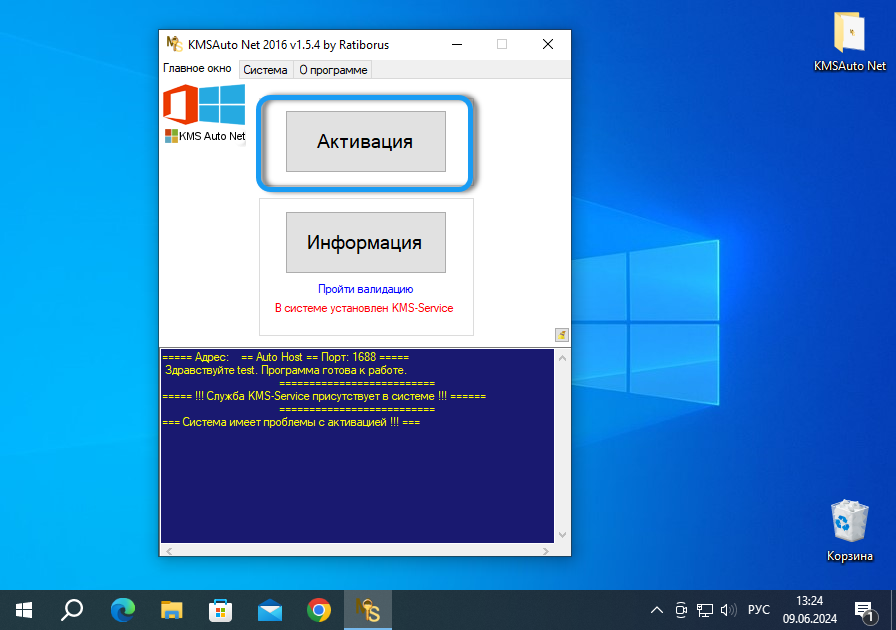Show hidden tray icons chevron

657,610
